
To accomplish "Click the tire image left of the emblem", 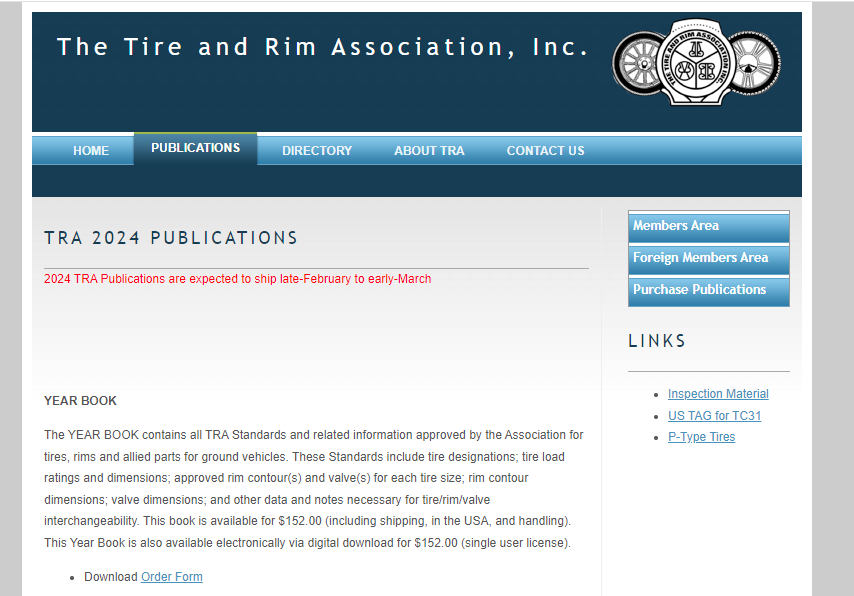I will coord(636,68).
